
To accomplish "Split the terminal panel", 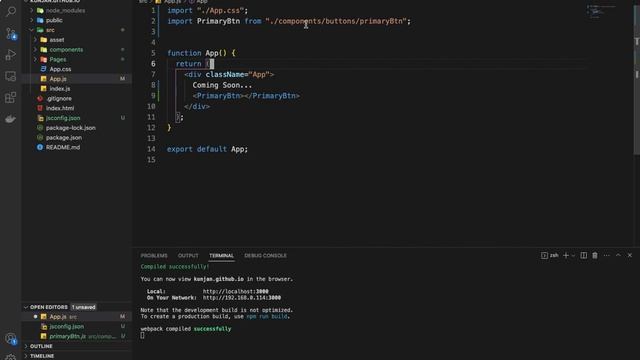I will tap(584, 256).
